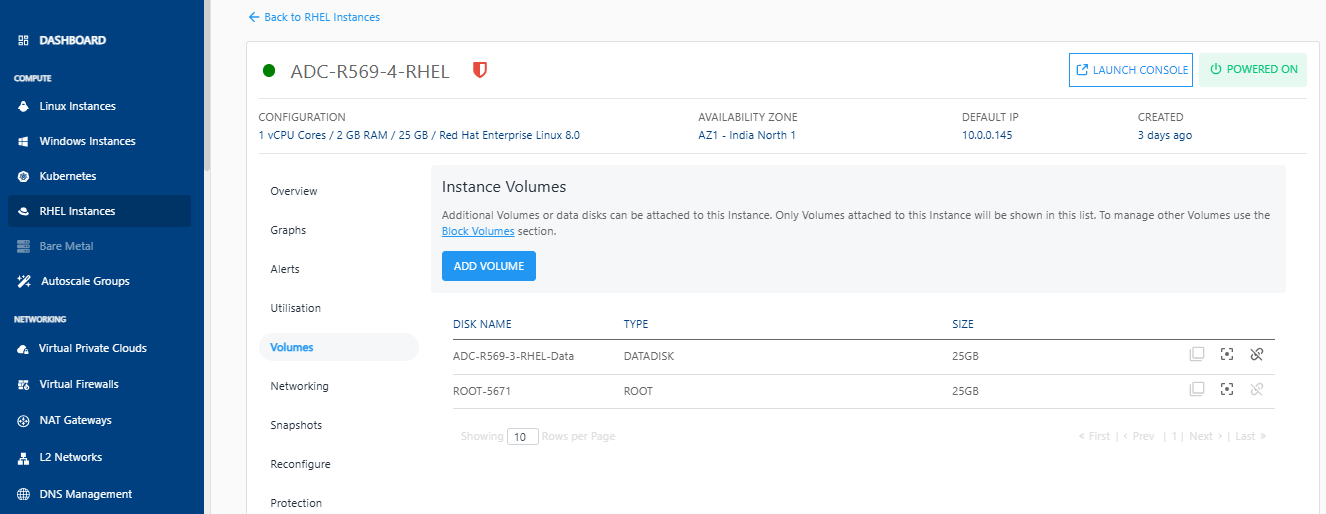This screenshot has height=514, width=1326.
Task: Go to First page in pagination
Action: [x=1094, y=436]
